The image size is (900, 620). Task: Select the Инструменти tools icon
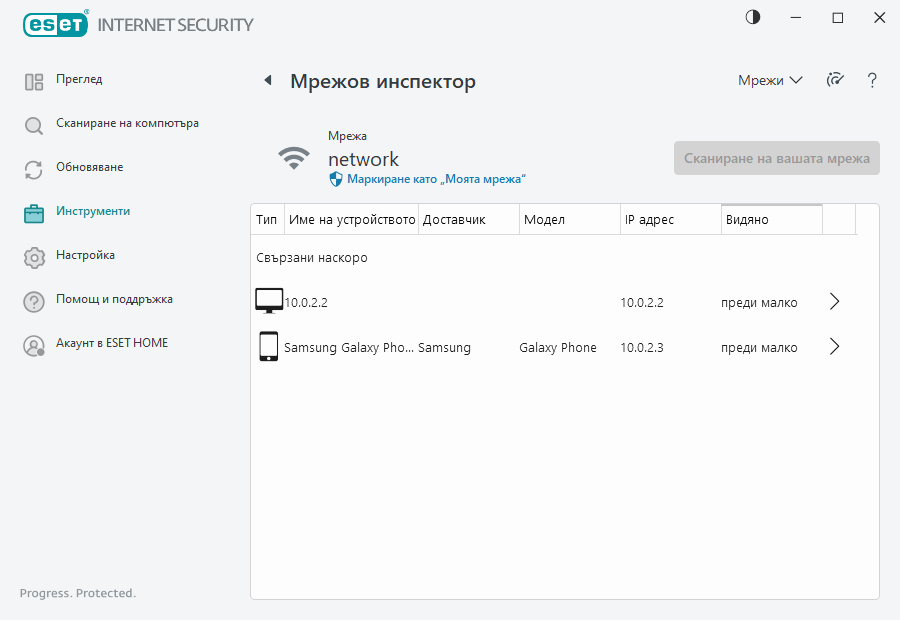pos(33,211)
